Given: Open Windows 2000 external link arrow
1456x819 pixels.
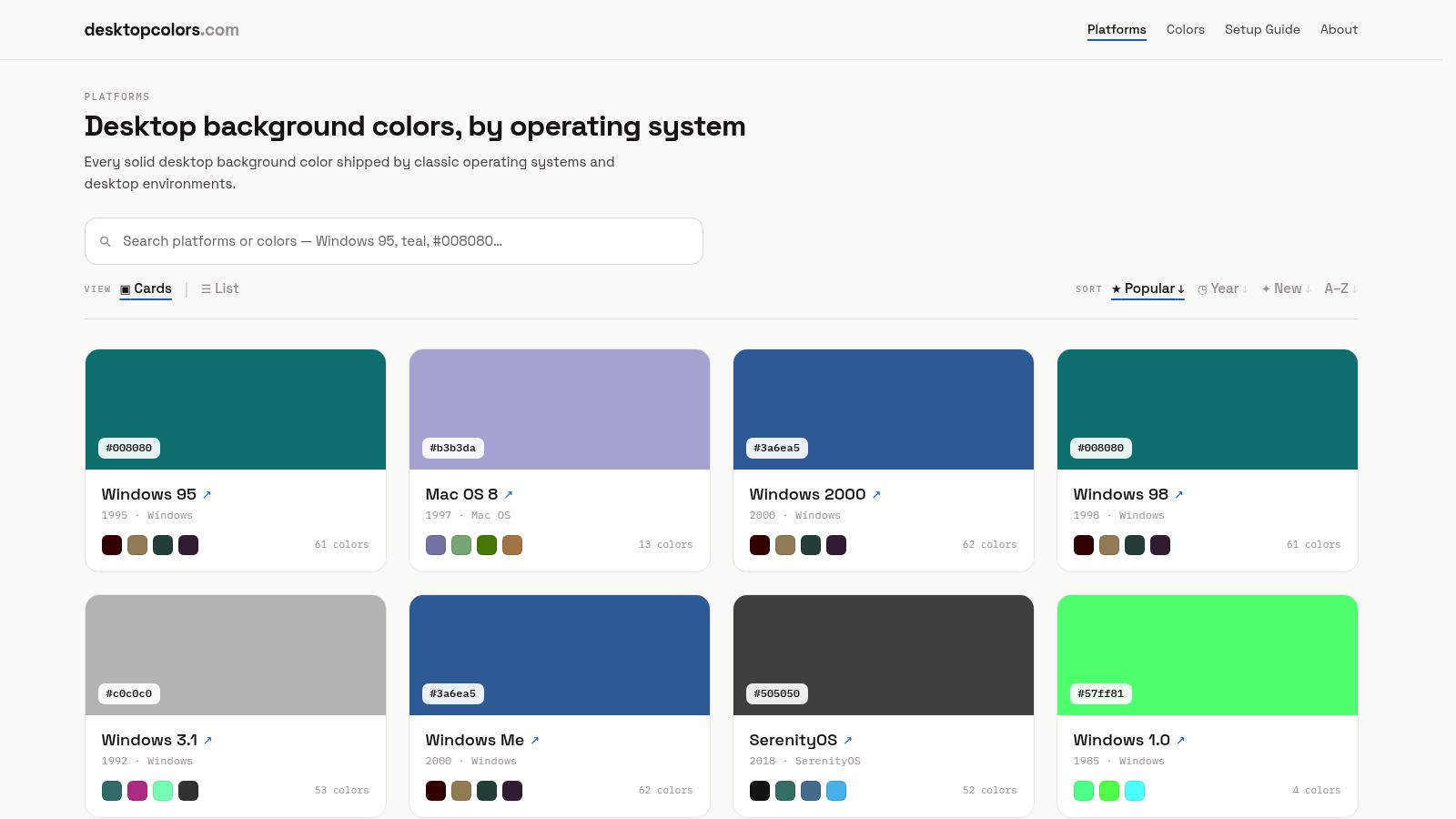Looking at the screenshot, I should tap(876, 495).
